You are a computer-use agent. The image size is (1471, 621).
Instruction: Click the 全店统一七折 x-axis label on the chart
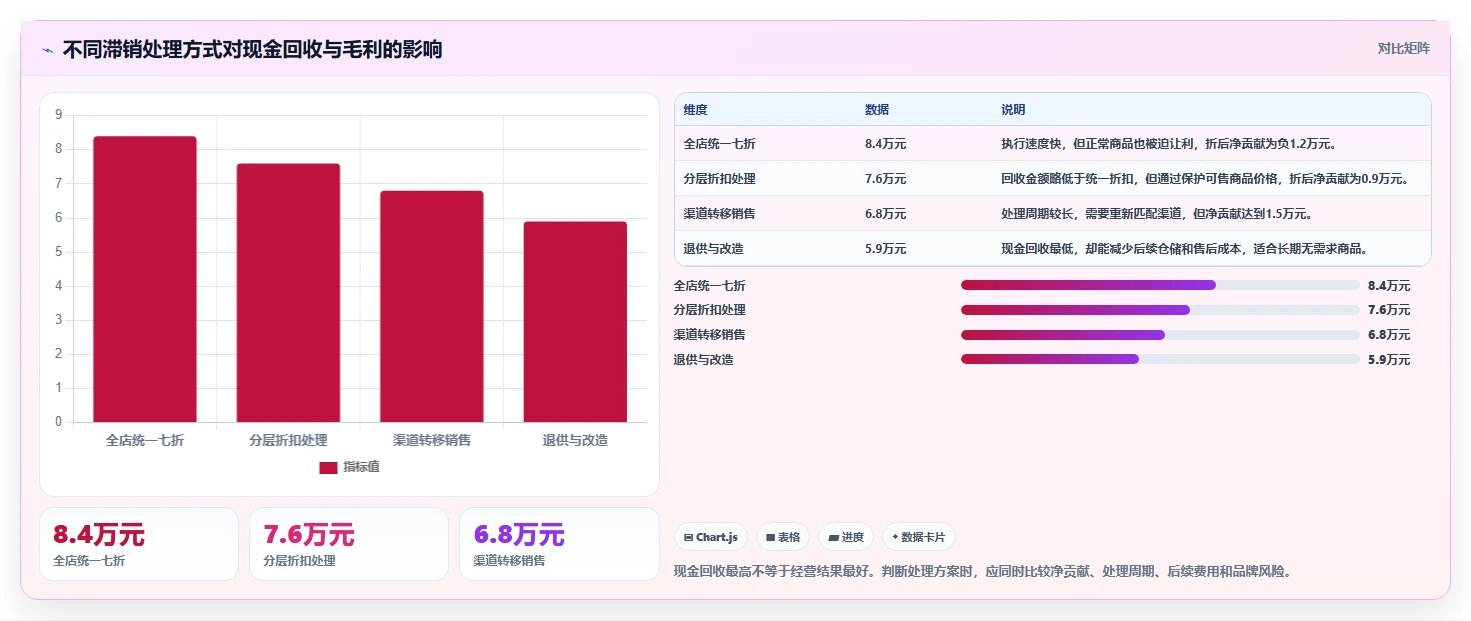145,440
